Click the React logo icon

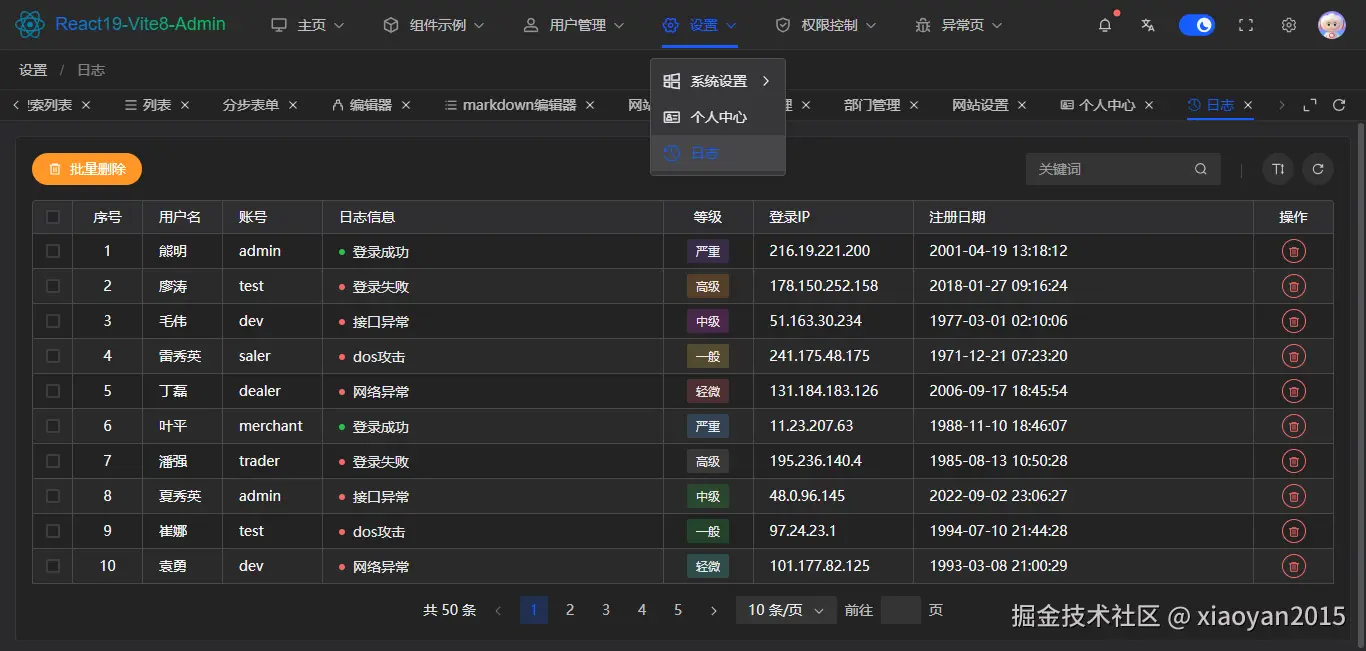click(30, 24)
